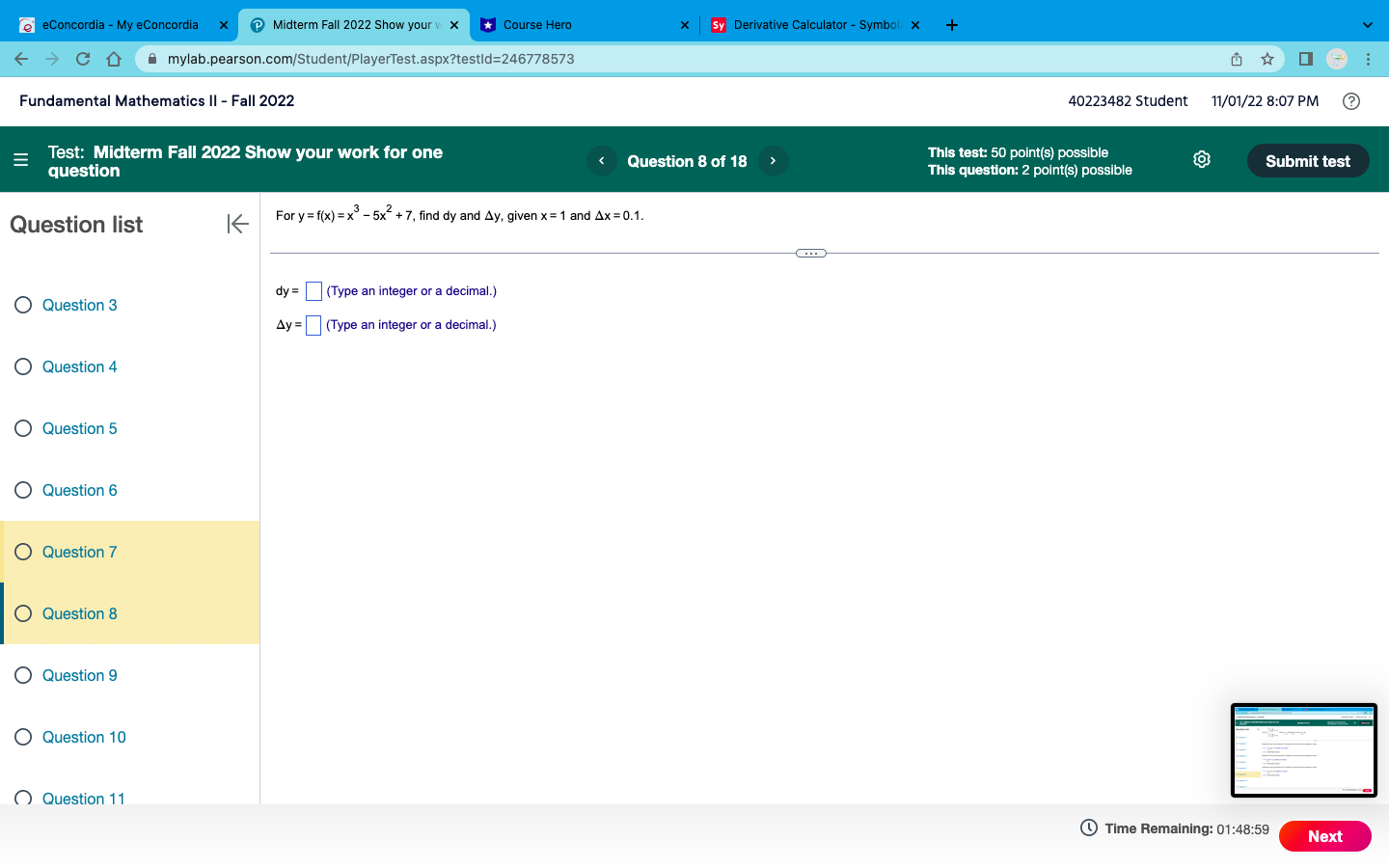Close the Midterm Fall 2022 tab
Screen dimensions: 1389x868
(454, 25)
